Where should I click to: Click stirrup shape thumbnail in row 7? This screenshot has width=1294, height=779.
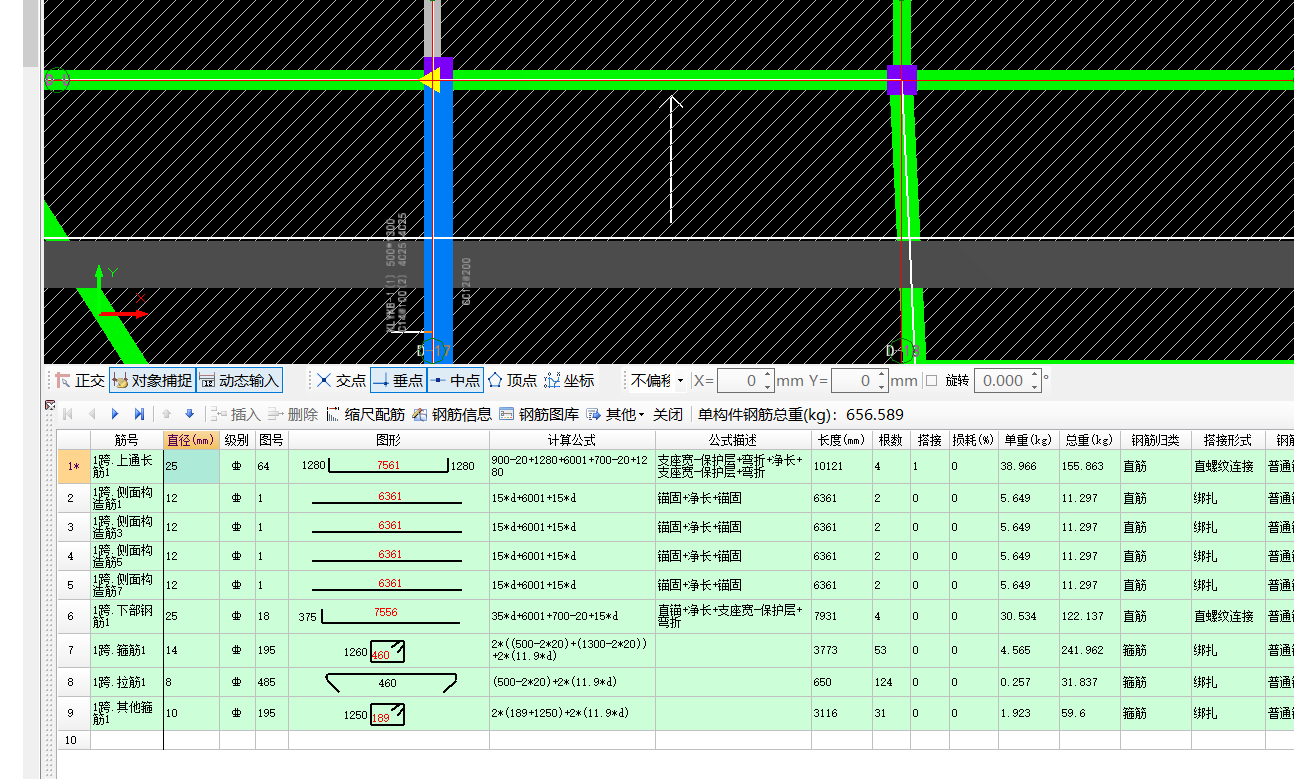(389, 651)
